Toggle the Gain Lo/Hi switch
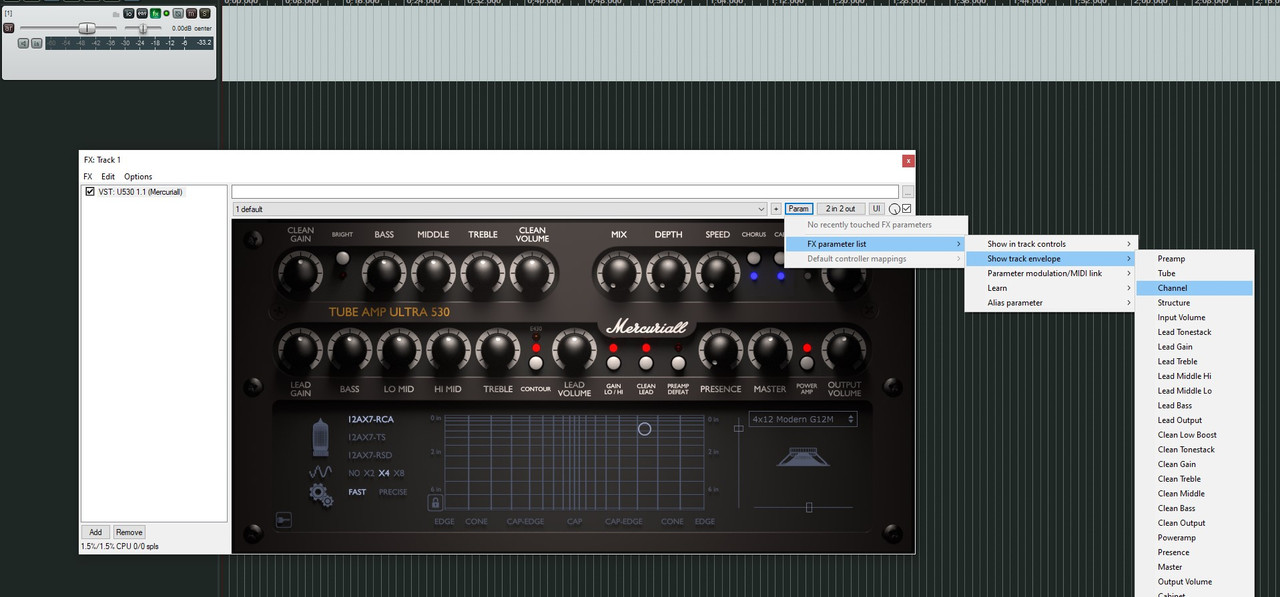Image resolution: width=1280 pixels, height=597 pixels. [x=613, y=363]
